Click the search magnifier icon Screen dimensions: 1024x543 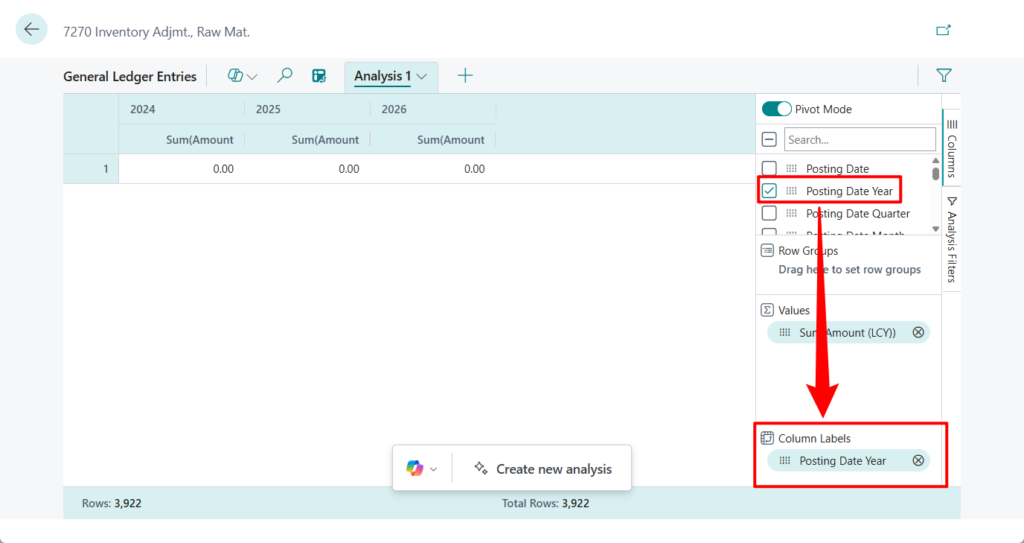click(x=285, y=76)
